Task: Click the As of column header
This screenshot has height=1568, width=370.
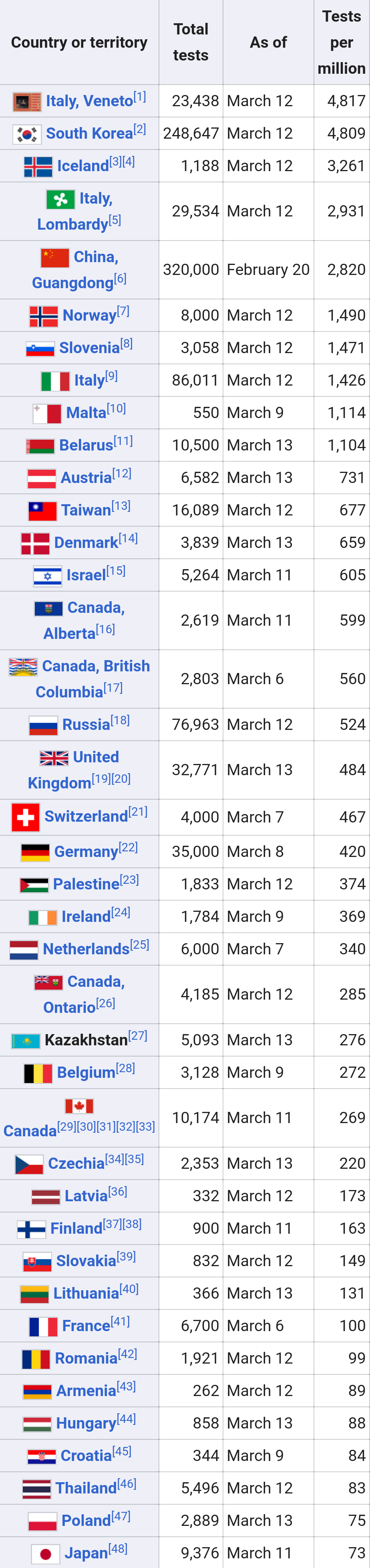Action: pos(268,42)
